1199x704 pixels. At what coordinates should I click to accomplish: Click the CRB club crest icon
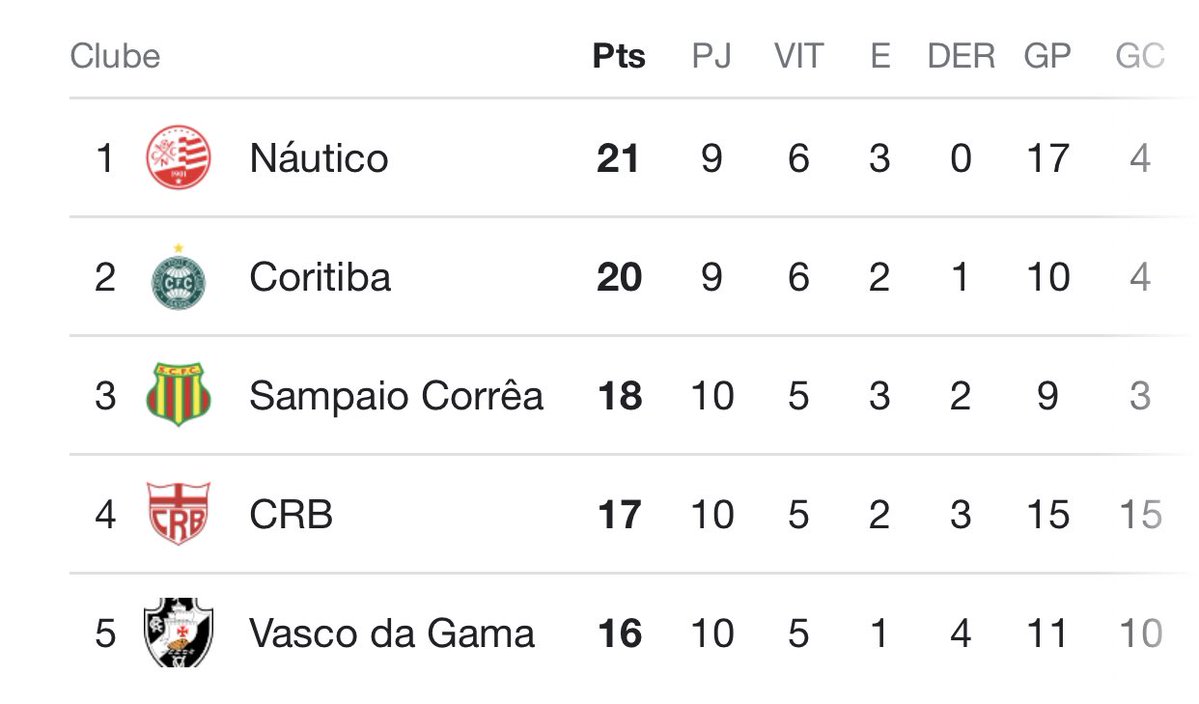pos(178,515)
